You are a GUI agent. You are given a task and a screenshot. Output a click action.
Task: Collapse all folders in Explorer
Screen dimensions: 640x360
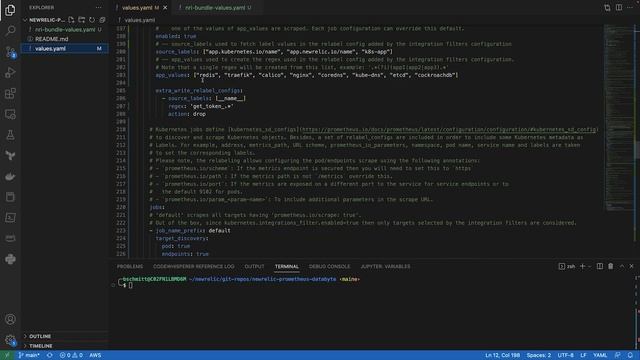102,20
